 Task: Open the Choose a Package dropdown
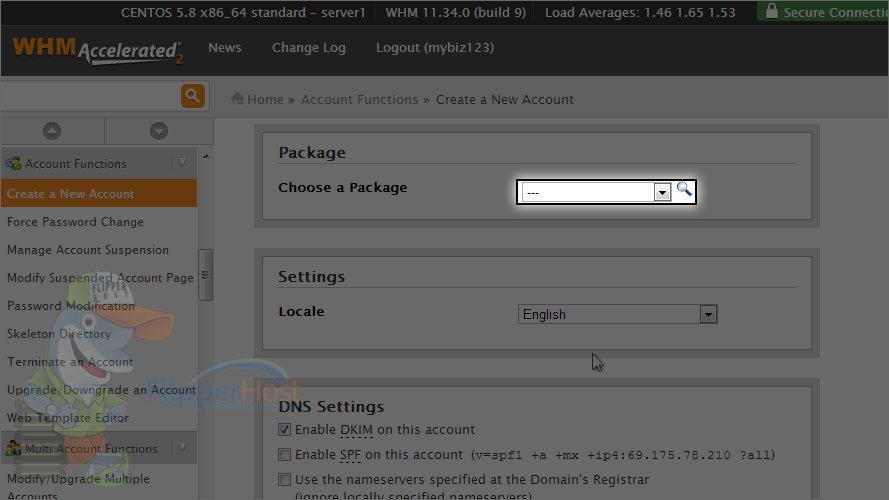pos(596,192)
